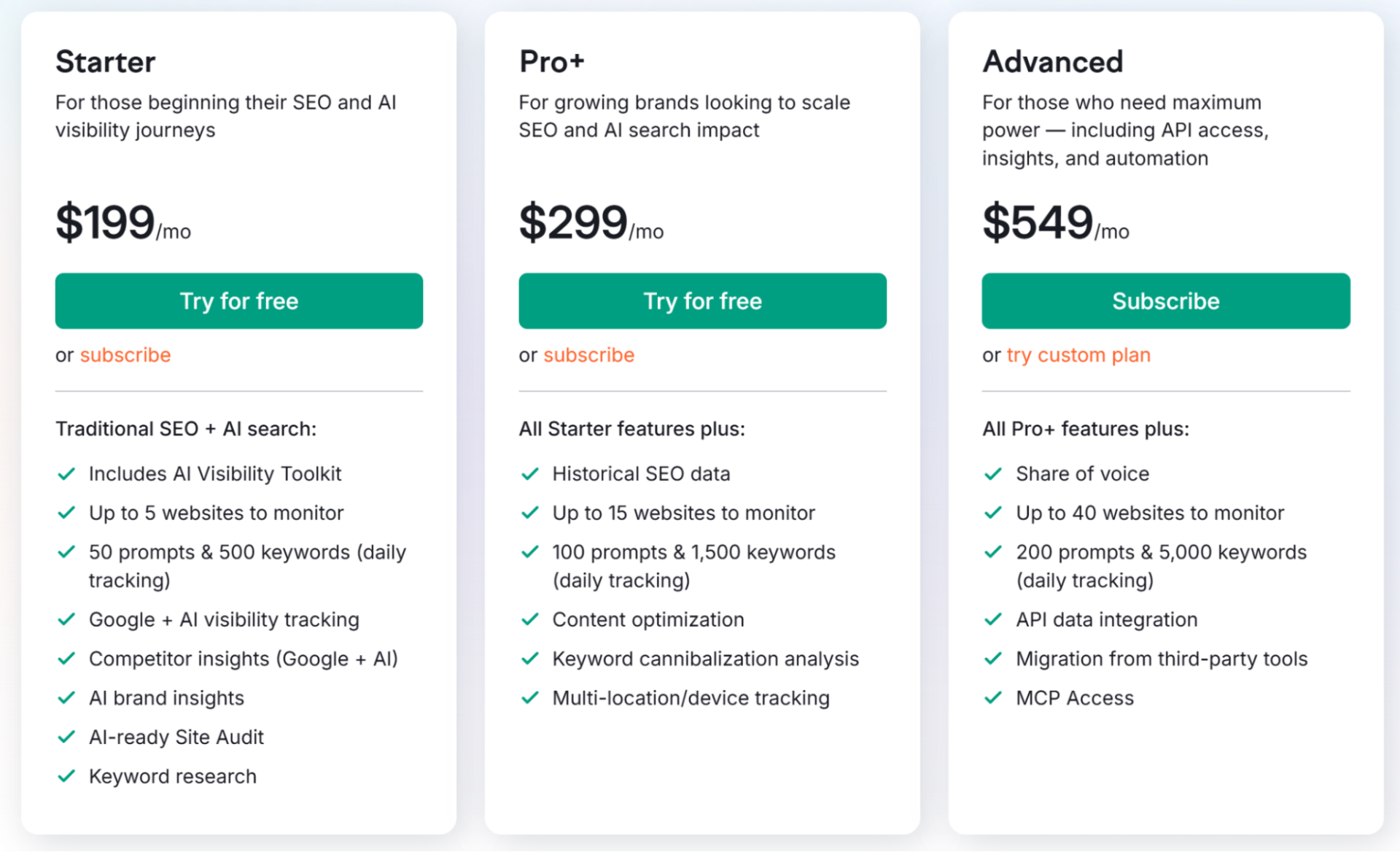Click try custom plan under Advanced
The width and height of the screenshot is (1400, 852).
pyautogui.click(x=1078, y=355)
